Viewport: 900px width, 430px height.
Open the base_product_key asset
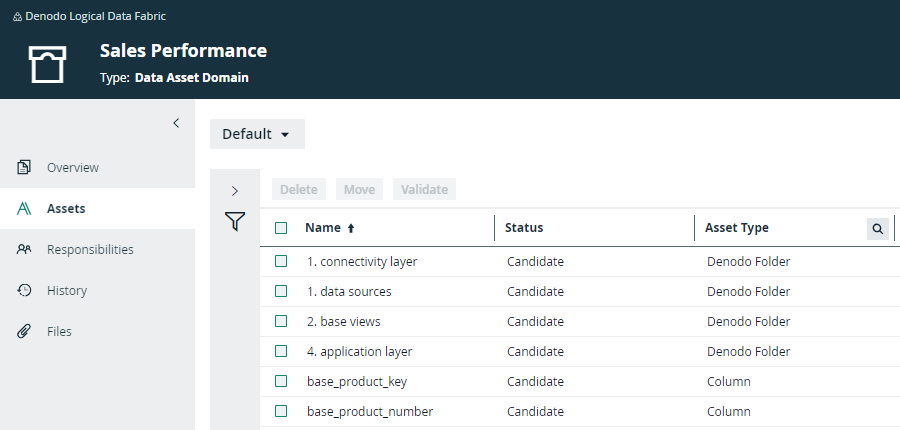(x=356, y=382)
